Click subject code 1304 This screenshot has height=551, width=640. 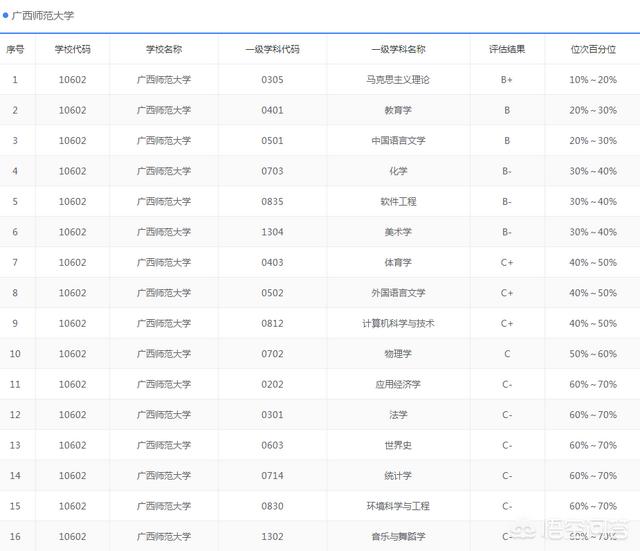tap(272, 232)
